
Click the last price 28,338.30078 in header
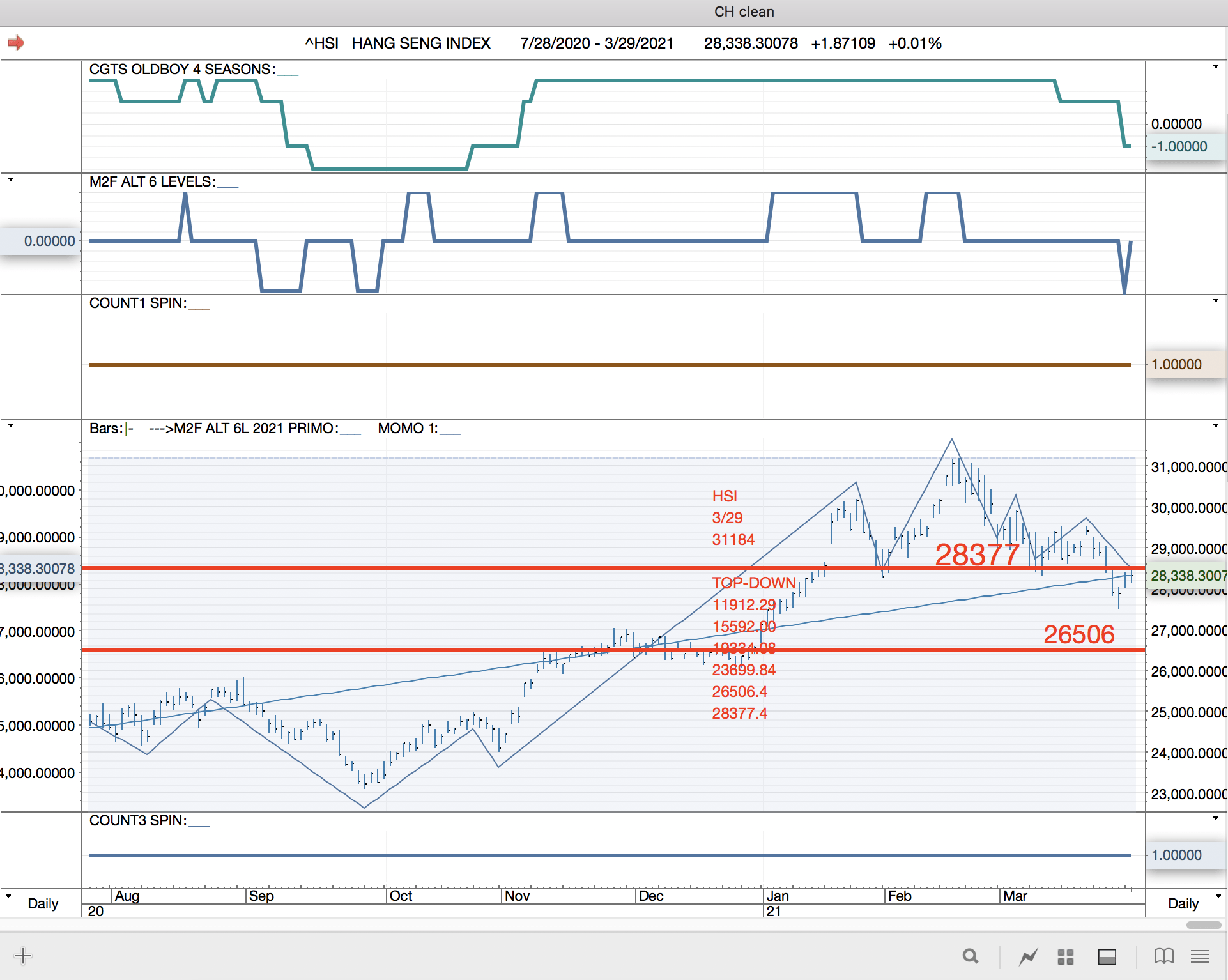tap(751, 43)
